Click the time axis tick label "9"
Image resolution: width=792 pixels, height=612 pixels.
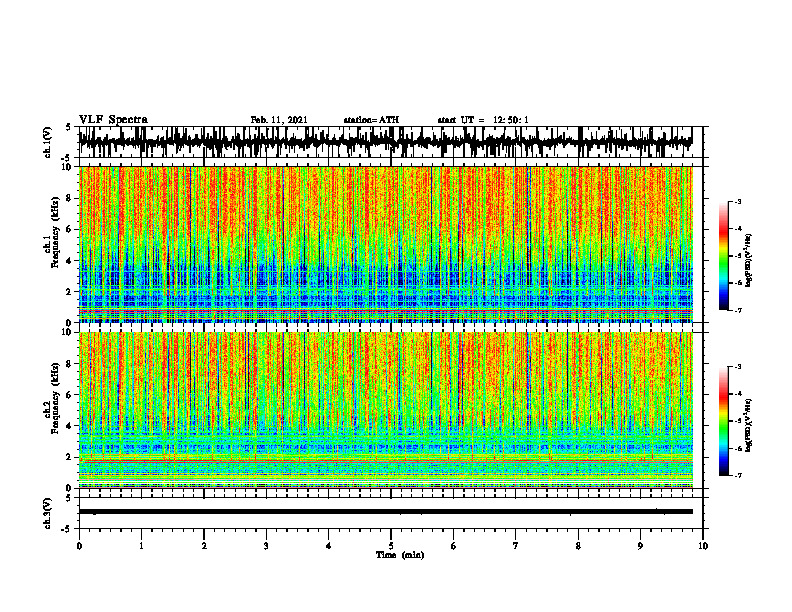pyautogui.click(x=640, y=546)
